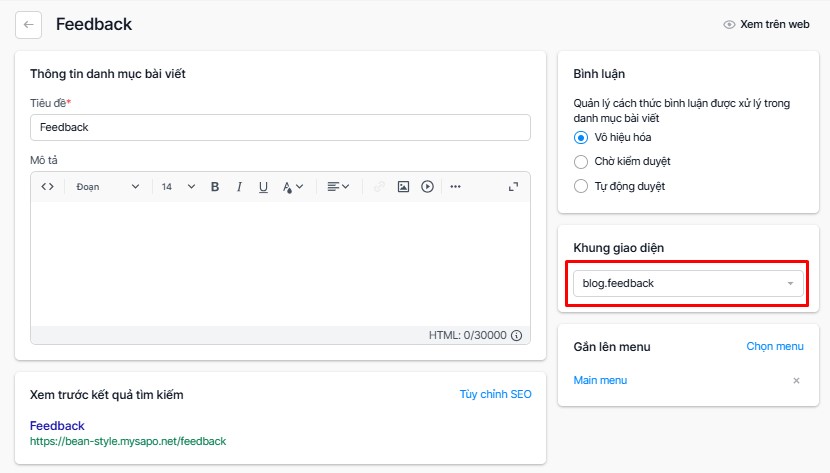Insert an image in editor
The height and width of the screenshot is (473, 830).
pyautogui.click(x=403, y=186)
